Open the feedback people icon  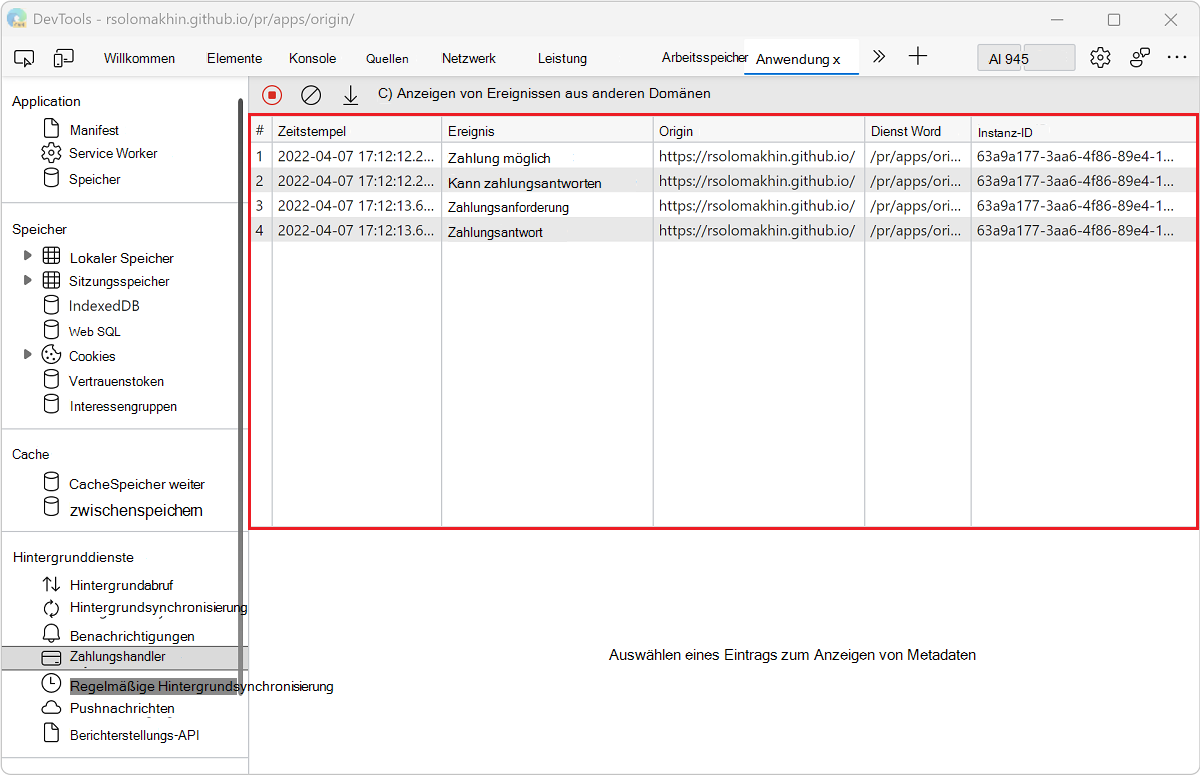pos(1140,58)
